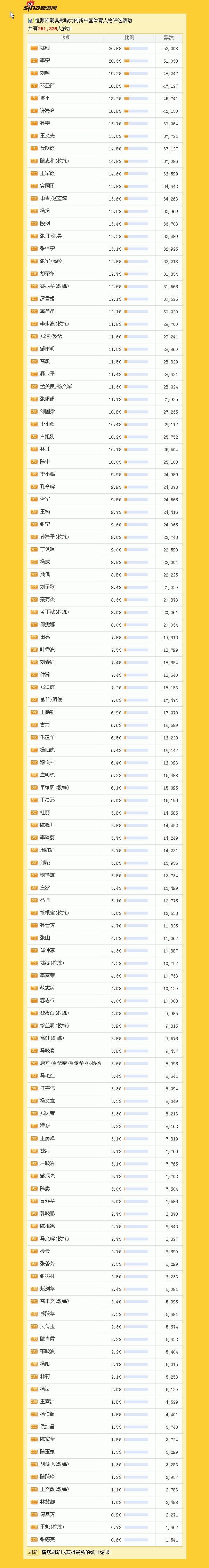Click the rank 2 badge next to 李宁
The width and height of the screenshot is (209, 1568).
(x=34, y=61)
